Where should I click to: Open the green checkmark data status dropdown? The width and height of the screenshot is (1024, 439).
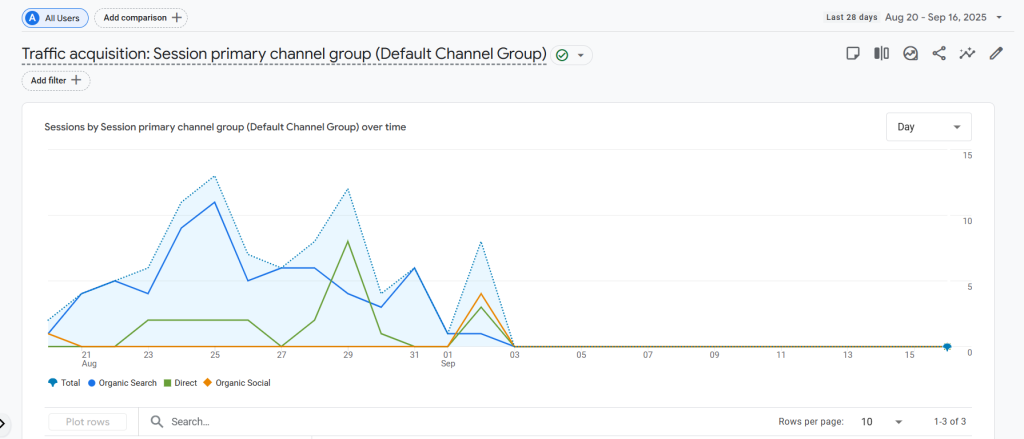[572, 55]
